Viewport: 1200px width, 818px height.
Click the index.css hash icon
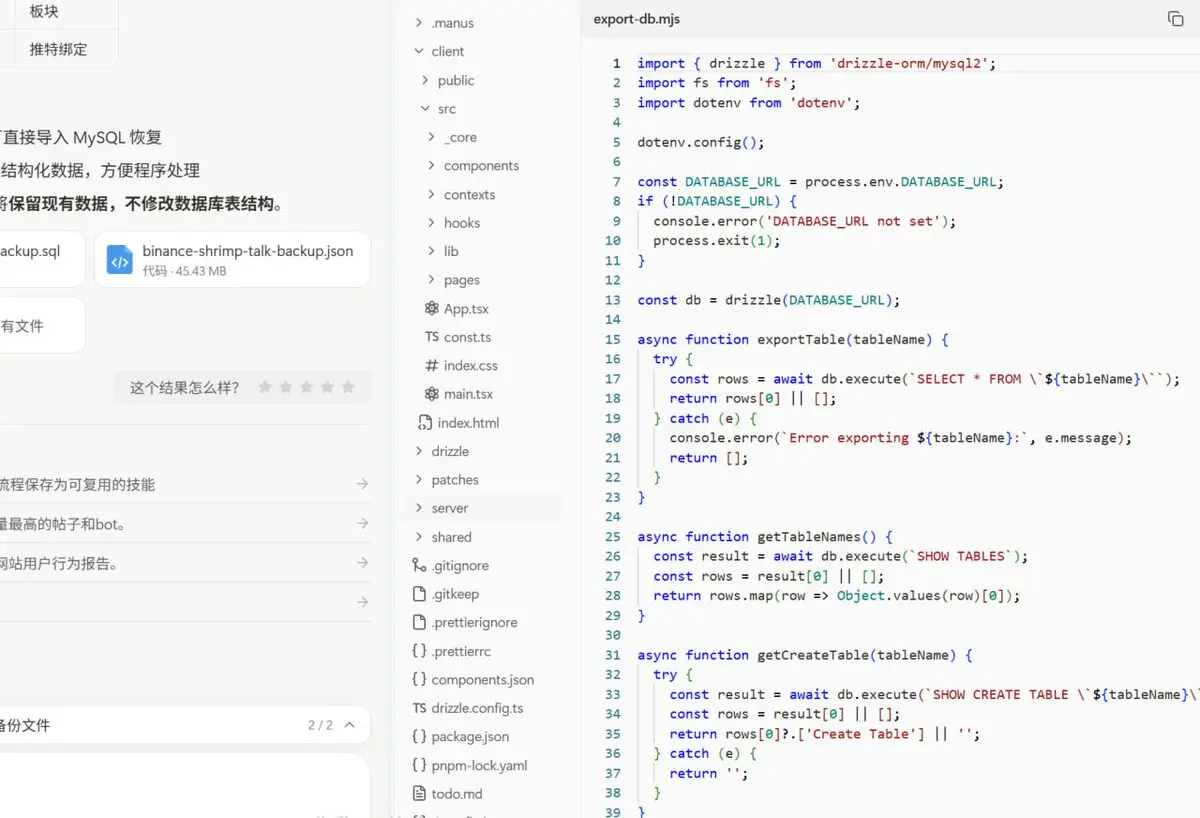(431, 366)
